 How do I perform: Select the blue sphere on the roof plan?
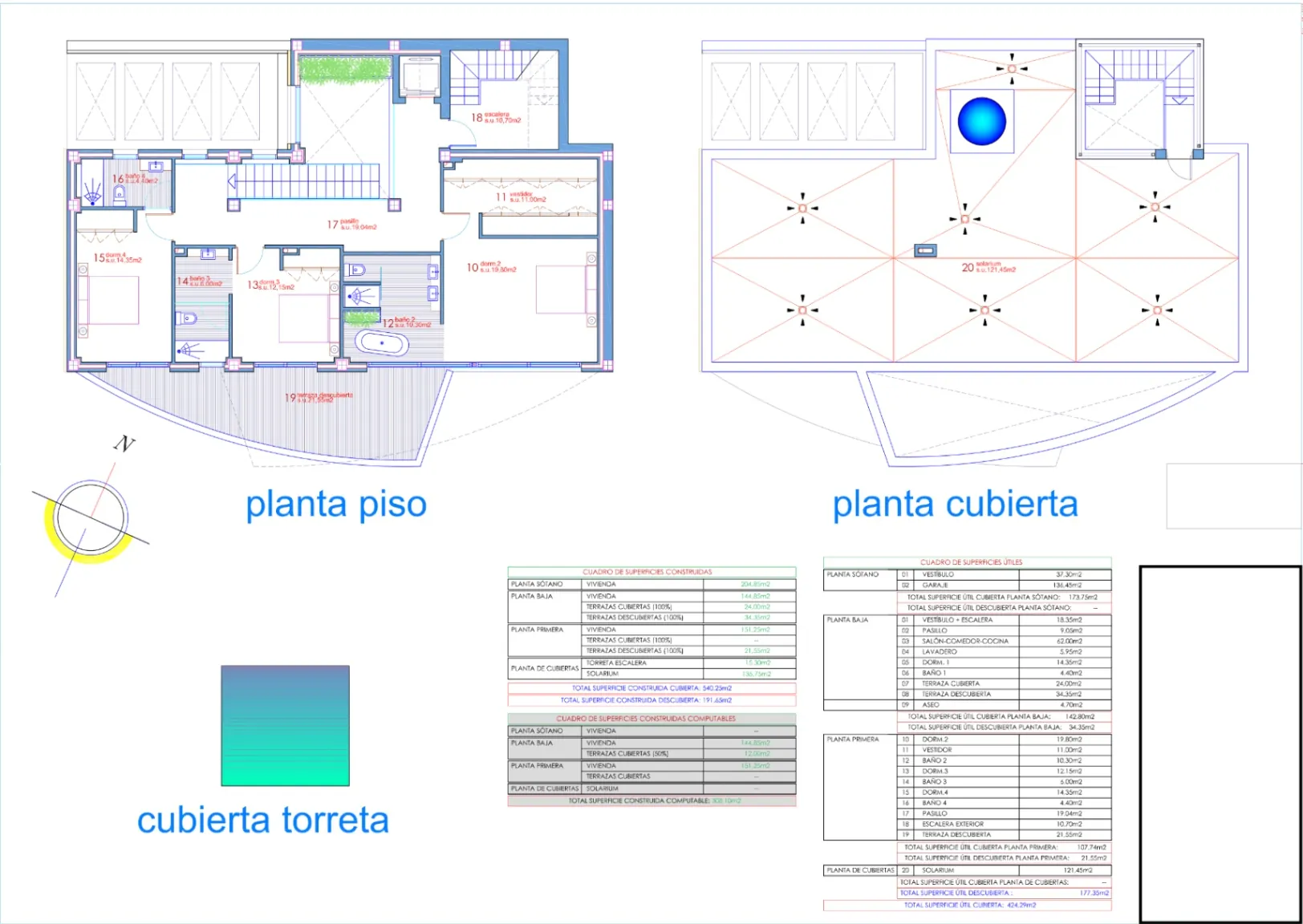click(x=981, y=121)
